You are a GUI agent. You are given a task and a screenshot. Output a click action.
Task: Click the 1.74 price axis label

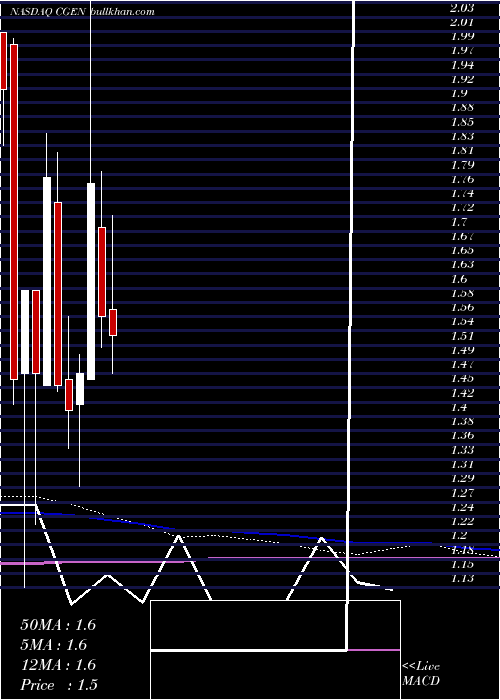pyautogui.click(x=462, y=193)
